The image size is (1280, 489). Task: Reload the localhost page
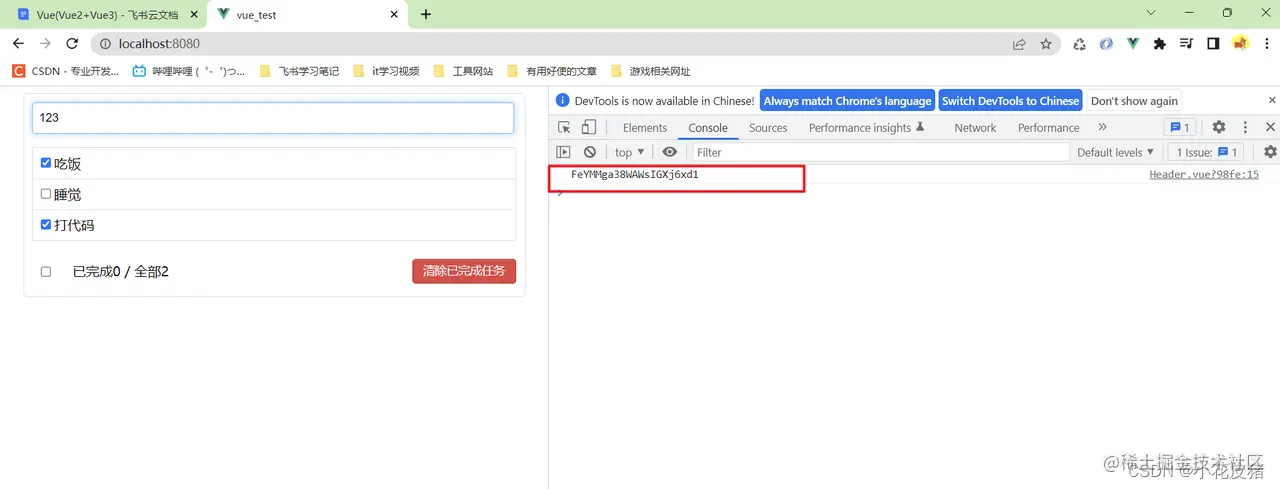(72, 44)
